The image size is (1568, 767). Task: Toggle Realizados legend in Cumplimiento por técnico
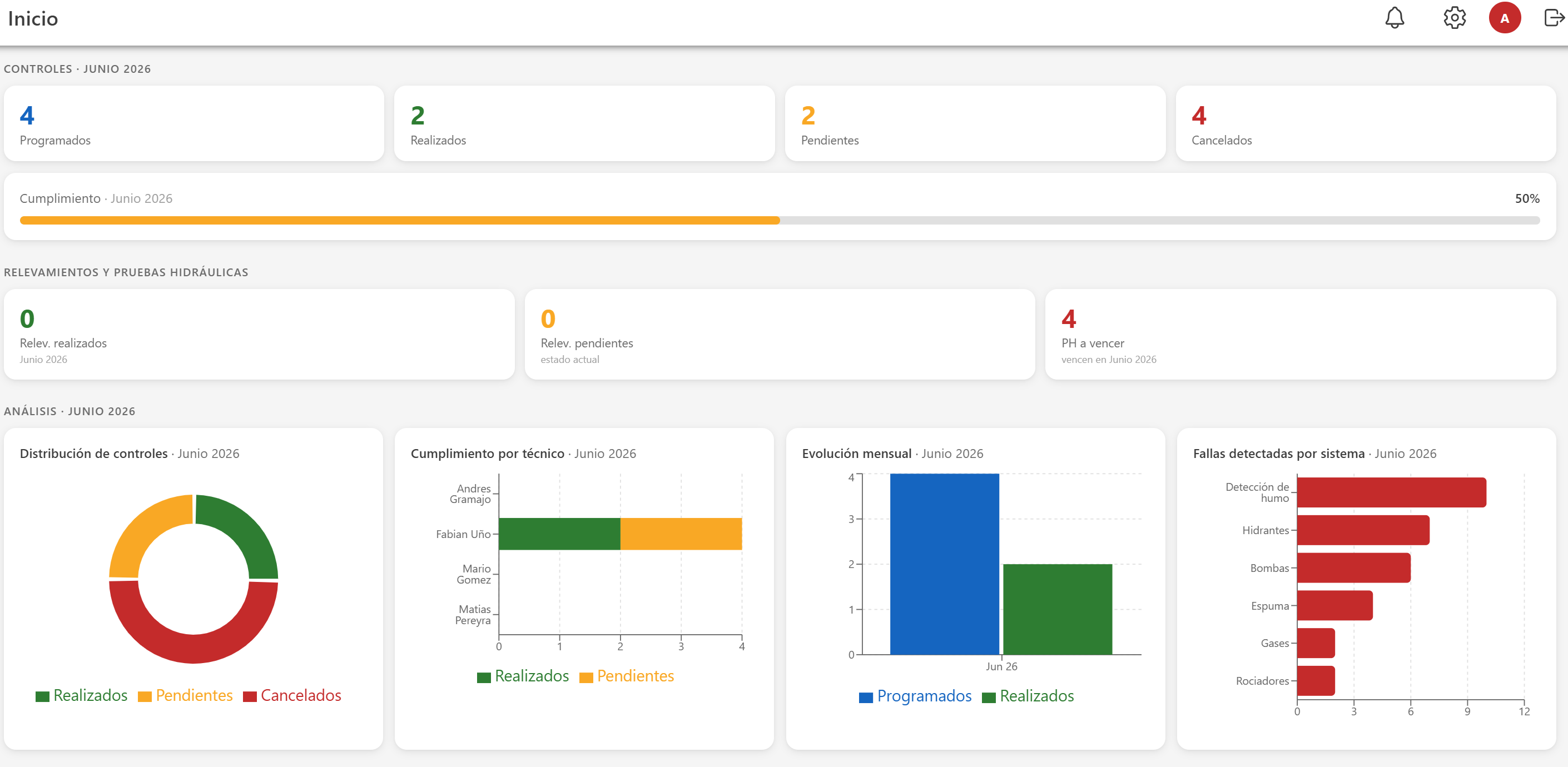[x=523, y=676]
